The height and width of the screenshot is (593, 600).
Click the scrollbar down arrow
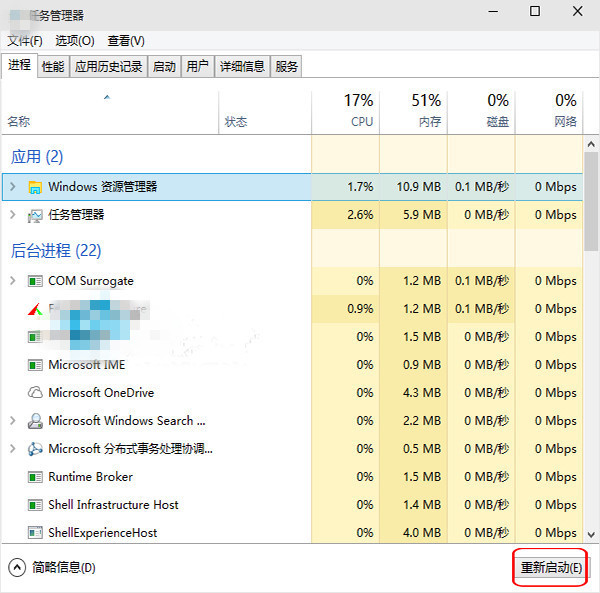click(591, 534)
